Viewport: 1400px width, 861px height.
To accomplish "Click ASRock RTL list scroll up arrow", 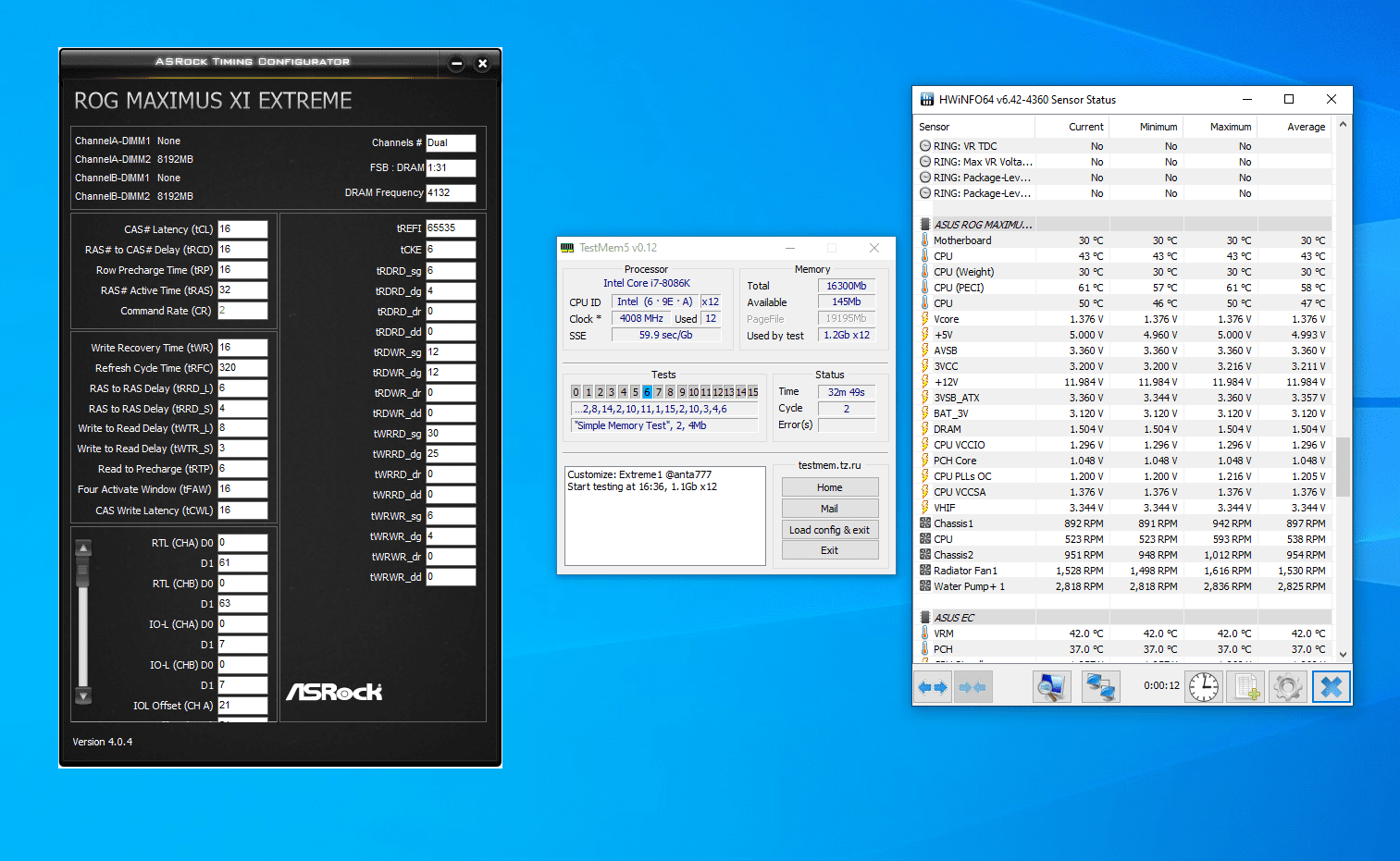I will [83, 547].
